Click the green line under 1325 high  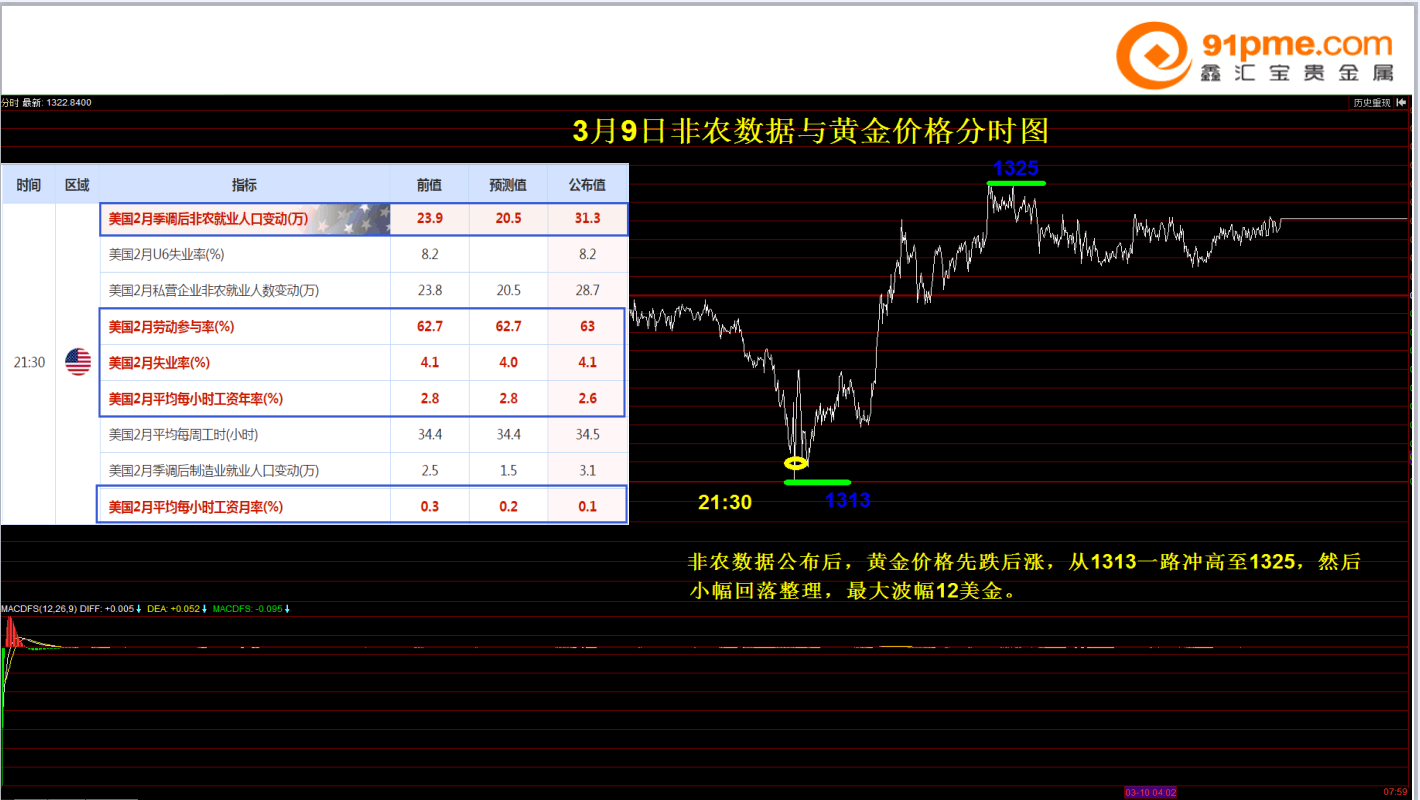pyautogui.click(x=1016, y=183)
